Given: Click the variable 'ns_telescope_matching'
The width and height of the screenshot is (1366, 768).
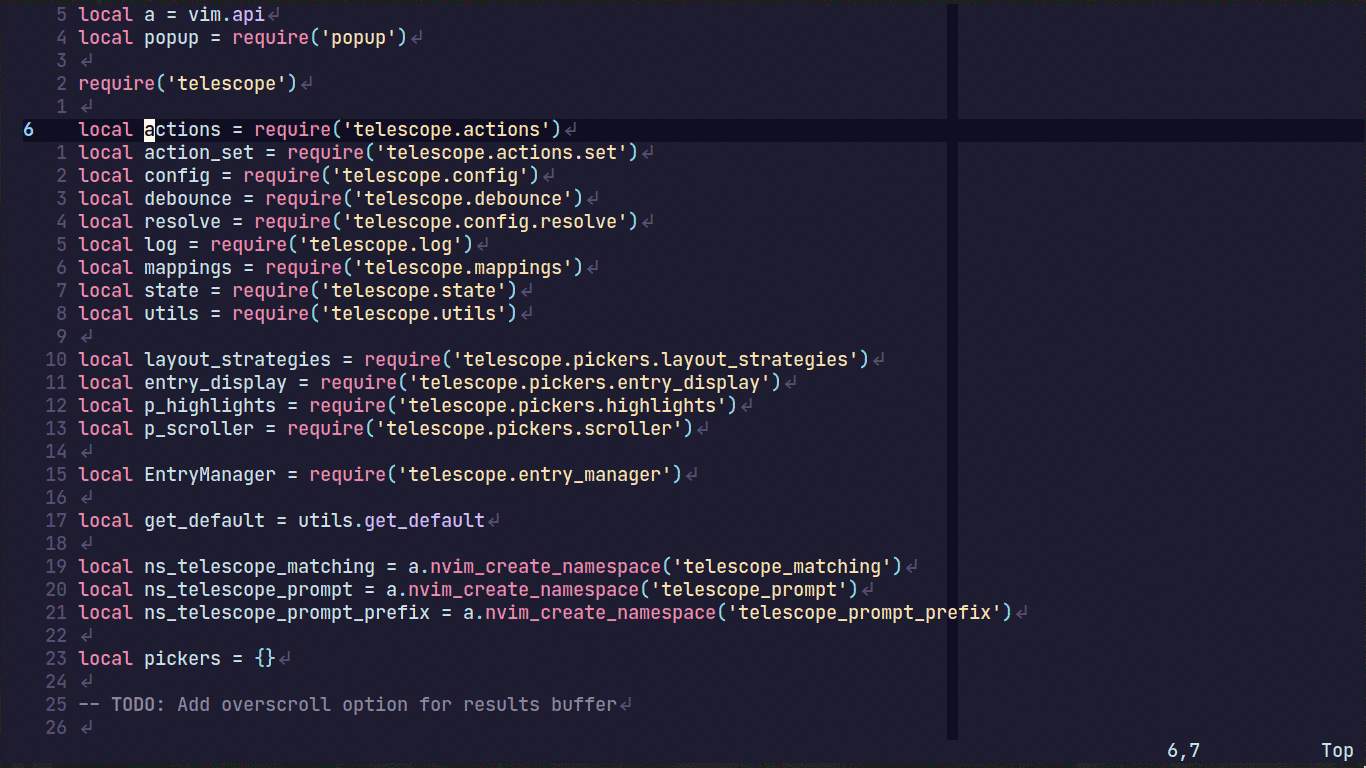Looking at the screenshot, I should pos(259,567).
